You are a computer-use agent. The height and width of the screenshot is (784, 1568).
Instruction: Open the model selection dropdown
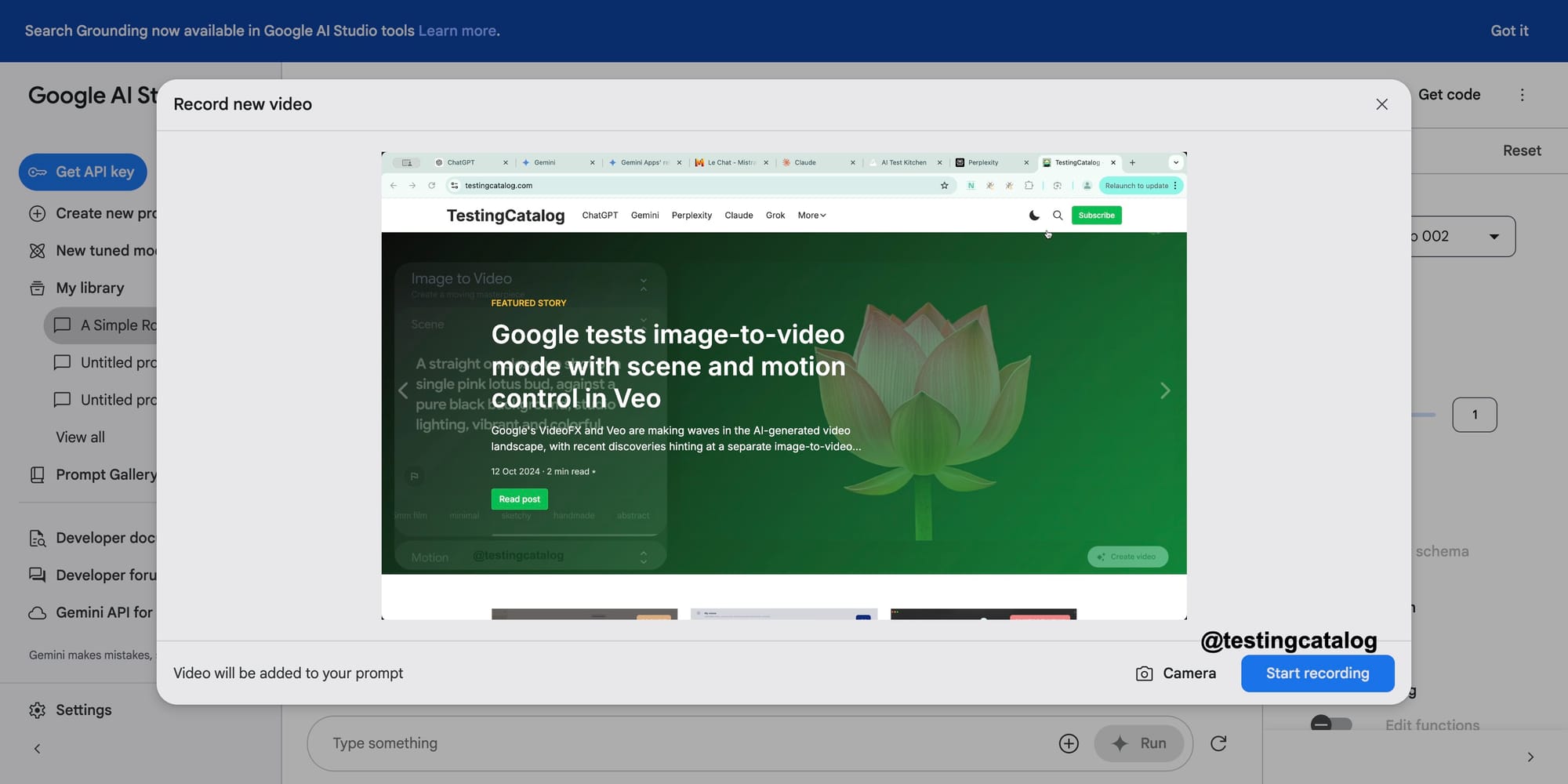point(1463,236)
